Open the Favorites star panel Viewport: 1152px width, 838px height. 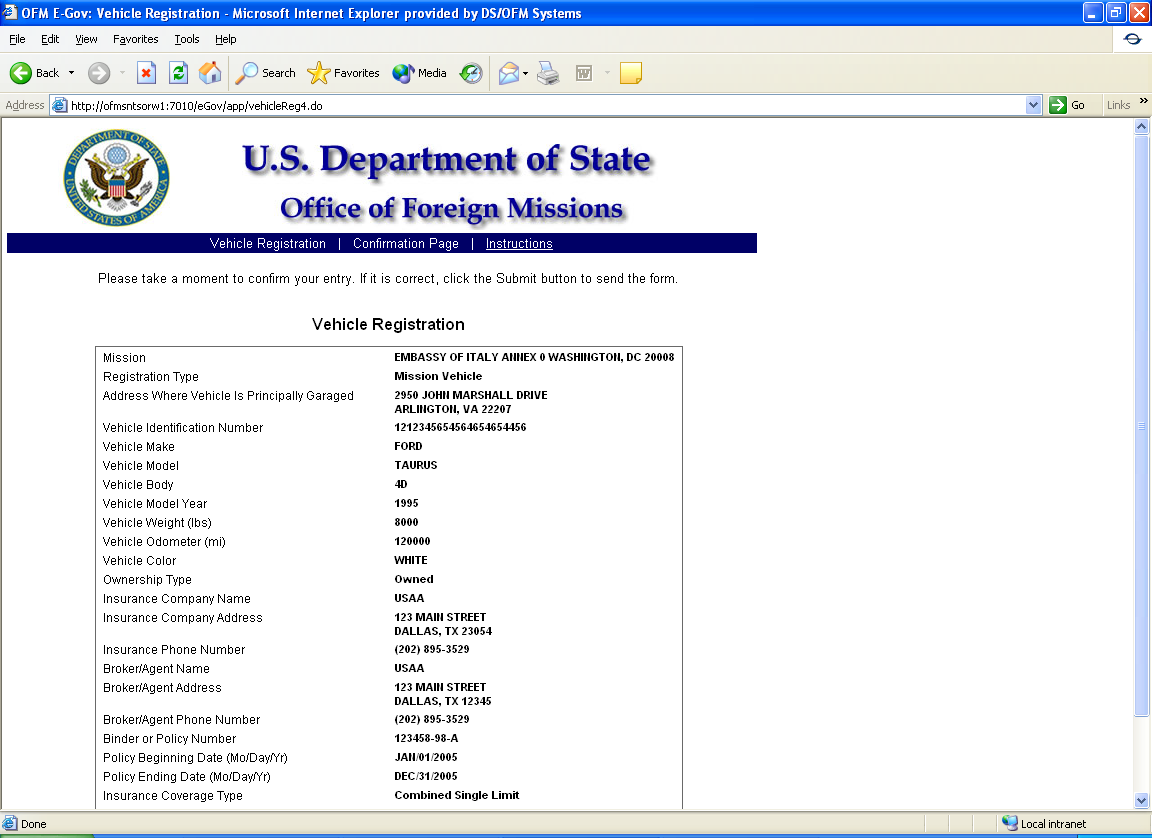(x=344, y=73)
